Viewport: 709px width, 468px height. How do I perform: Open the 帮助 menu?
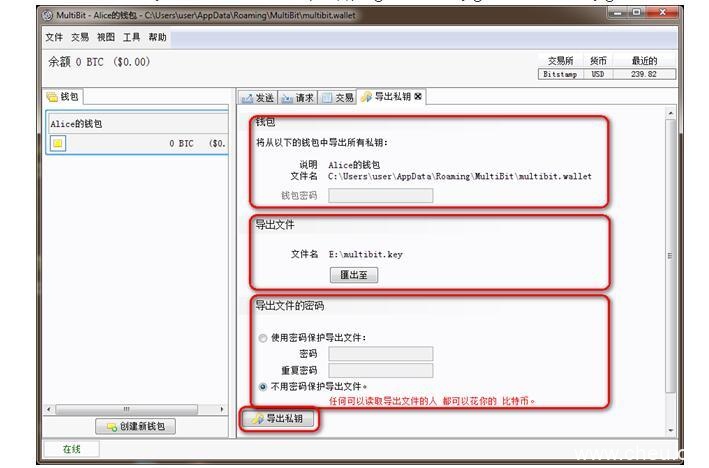click(x=158, y=37)
